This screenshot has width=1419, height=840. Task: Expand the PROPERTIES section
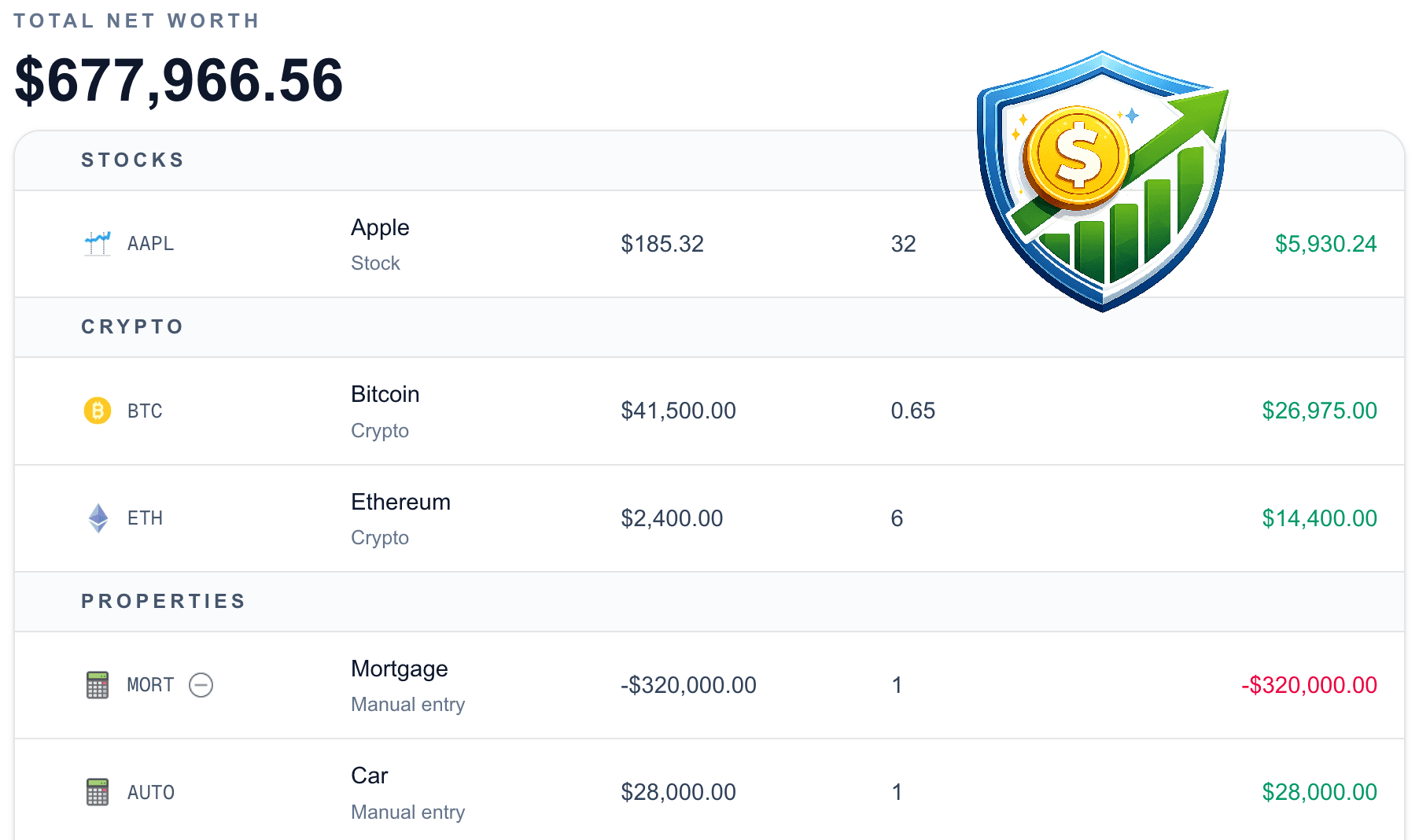162,601
